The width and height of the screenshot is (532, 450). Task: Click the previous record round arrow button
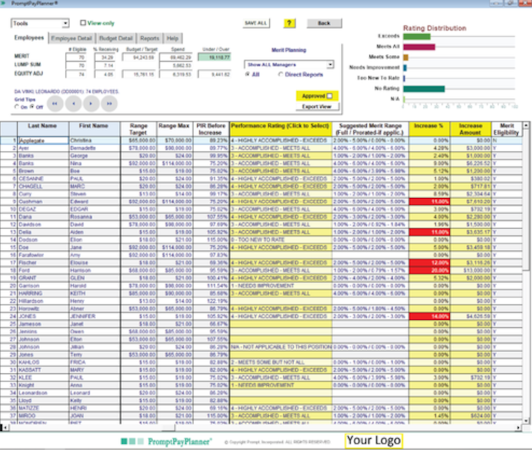[73, 104]
